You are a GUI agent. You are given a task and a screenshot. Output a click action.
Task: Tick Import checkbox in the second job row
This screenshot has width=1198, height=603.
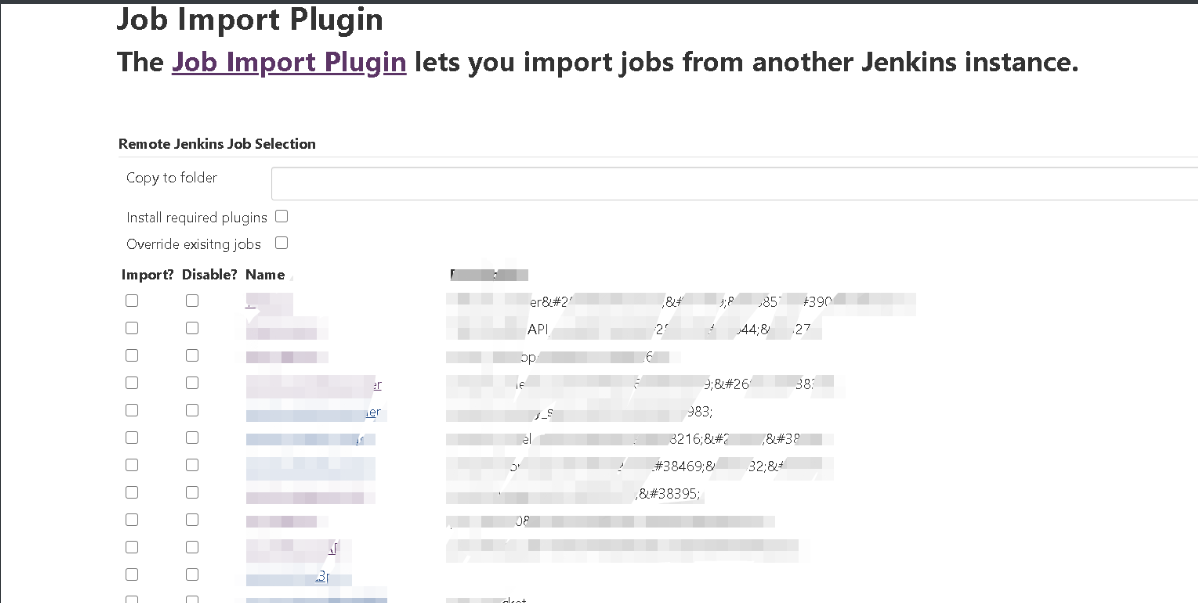(132, 328)
